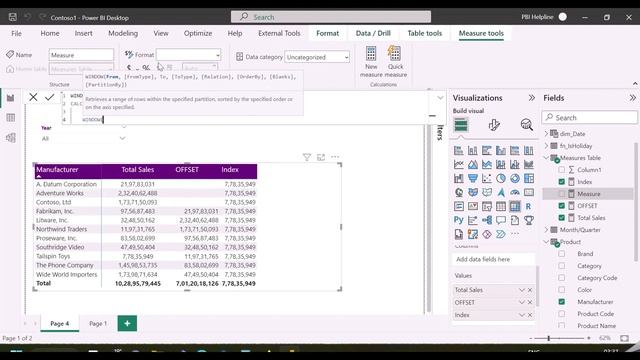Choose the Azure map visual
The width and height of the screenshot is (640, 360).
coord(501,192)
